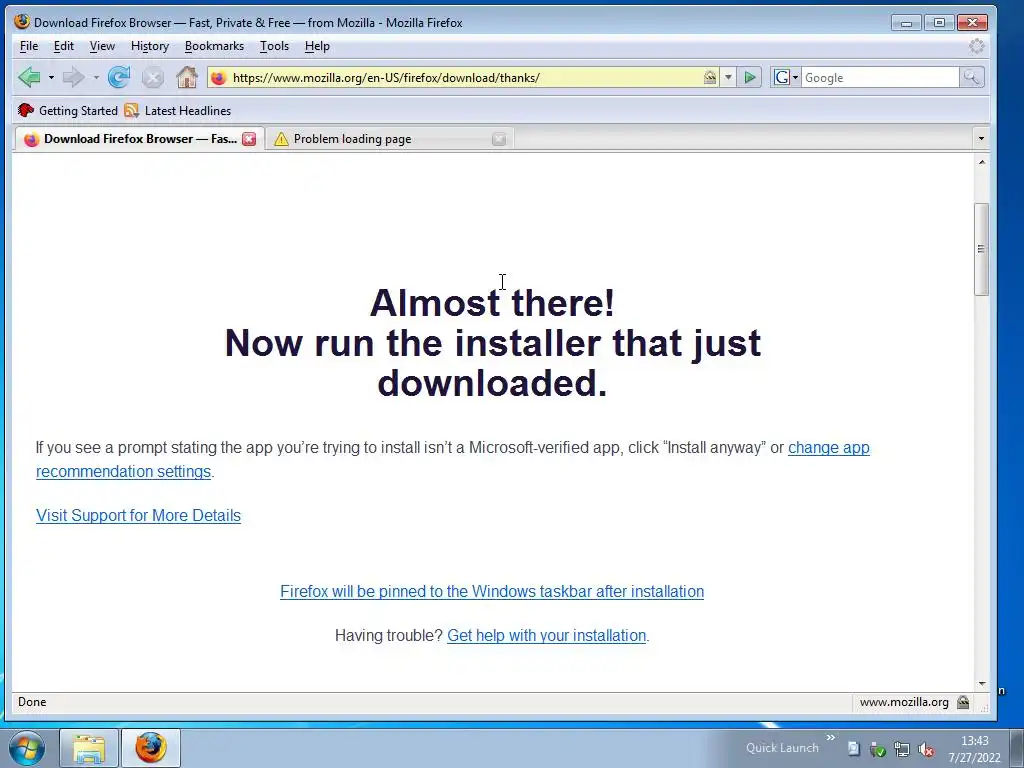
Task: Click the scrollbar down arrow
Action: coord(982,684)
